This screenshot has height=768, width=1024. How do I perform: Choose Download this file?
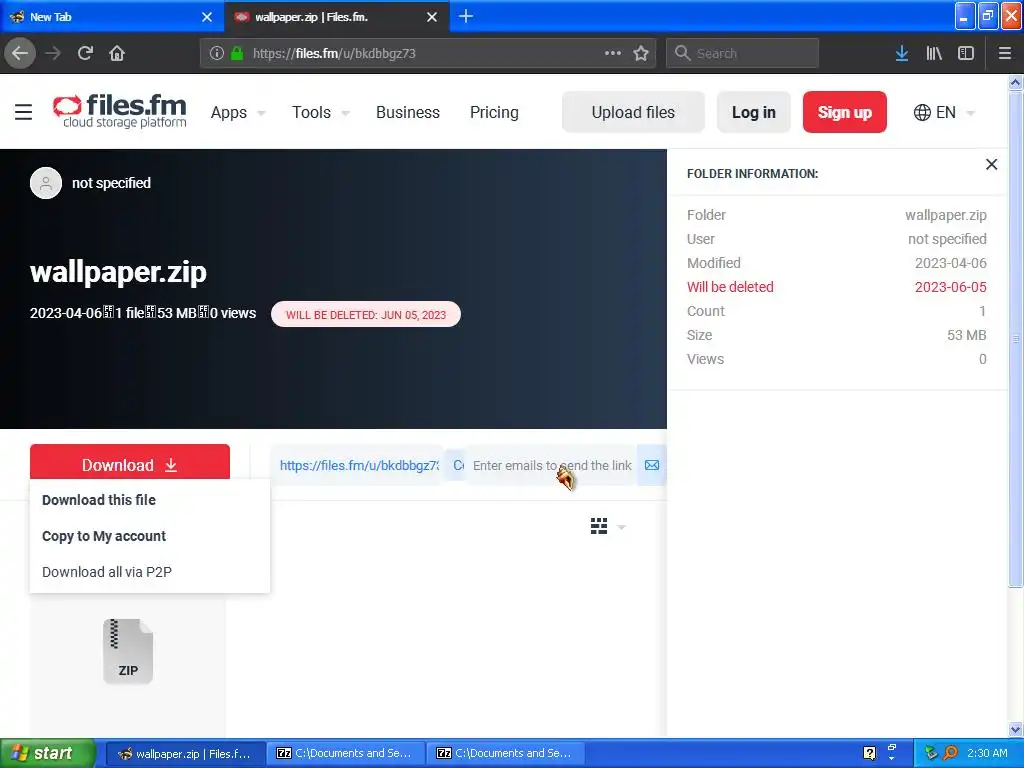[99, 500]
